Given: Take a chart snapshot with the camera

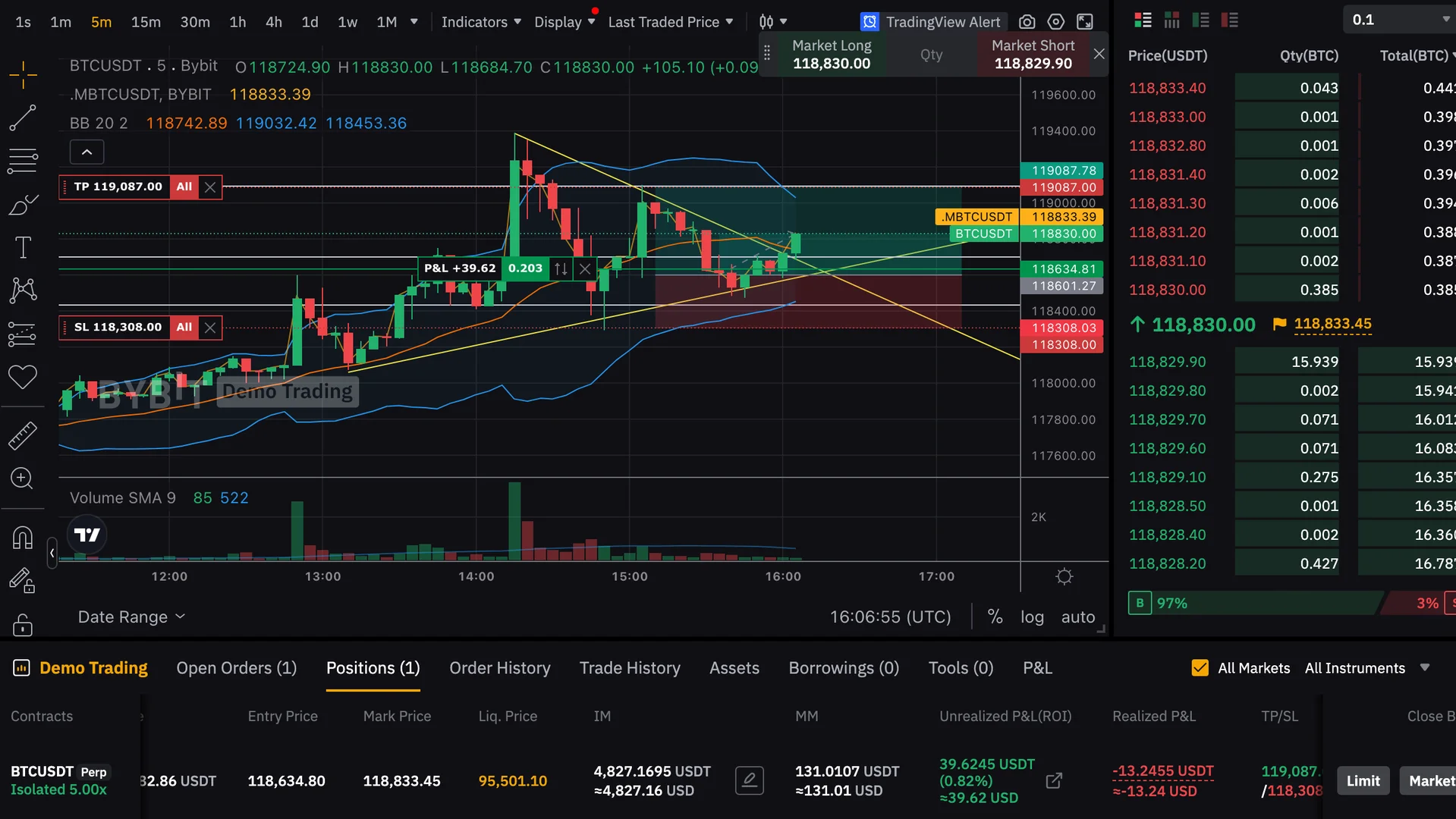Looking at the screenshot, I should (1027, 22).
